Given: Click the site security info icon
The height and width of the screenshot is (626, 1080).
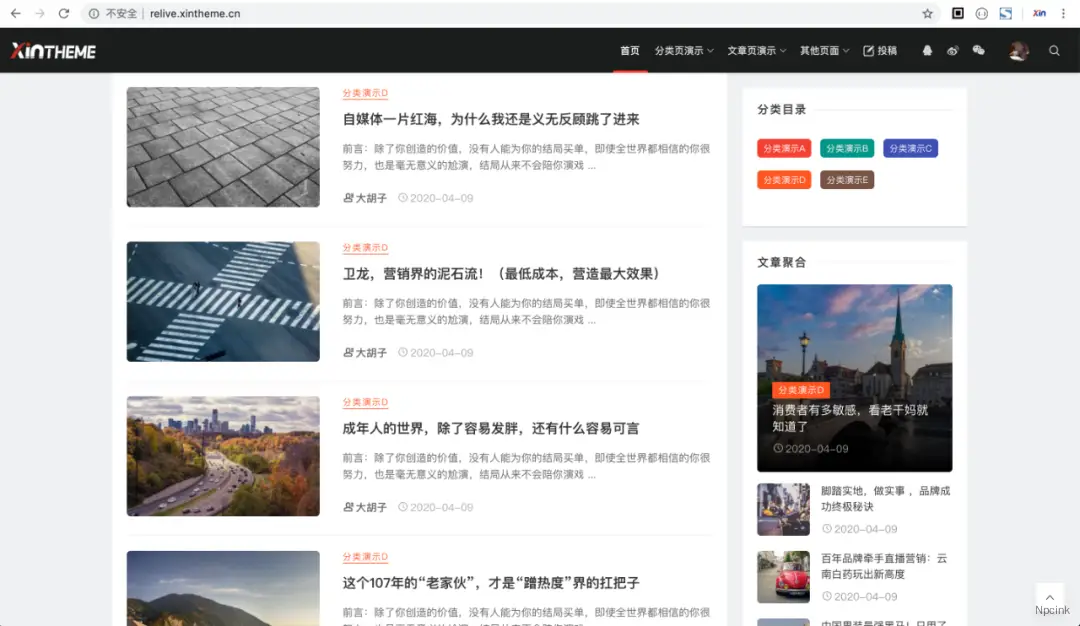Looking at the screenshot, I should (94, 13).
